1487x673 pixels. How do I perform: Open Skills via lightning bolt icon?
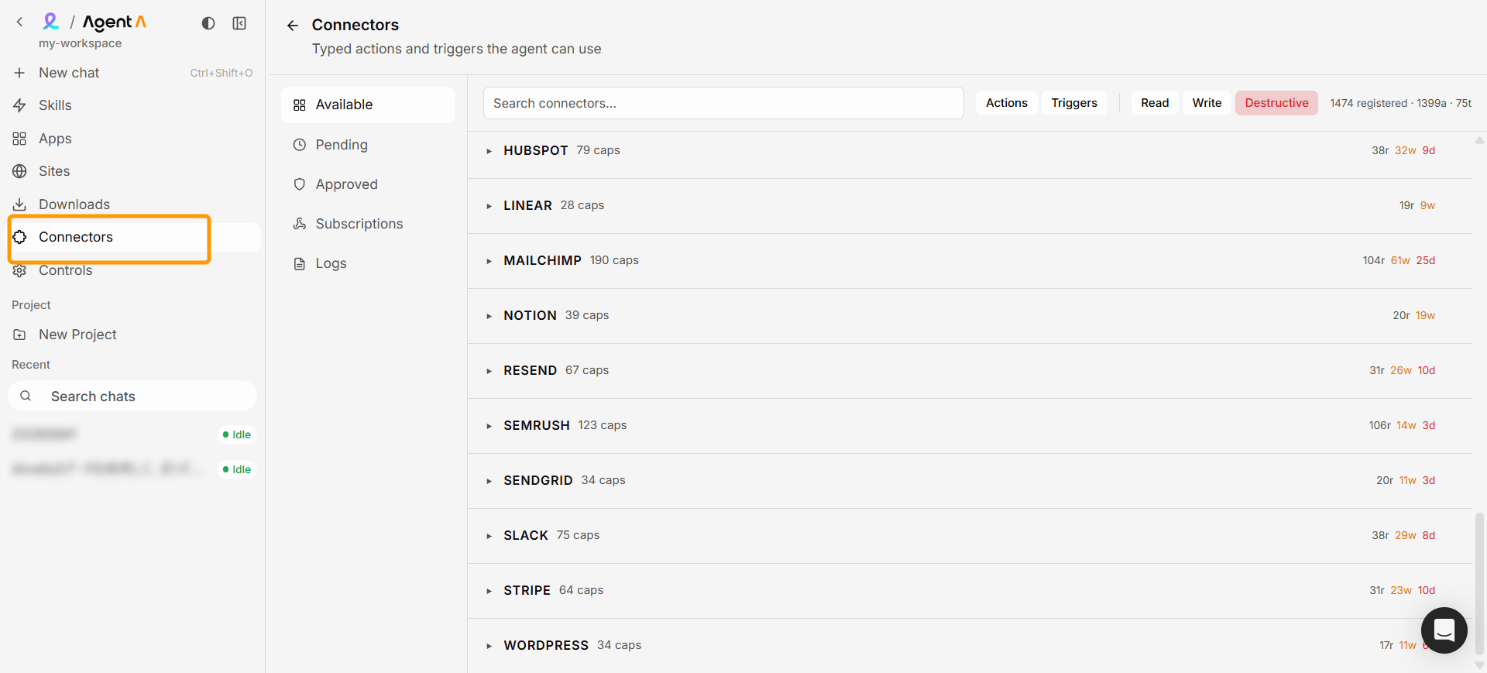coord(19,105)
